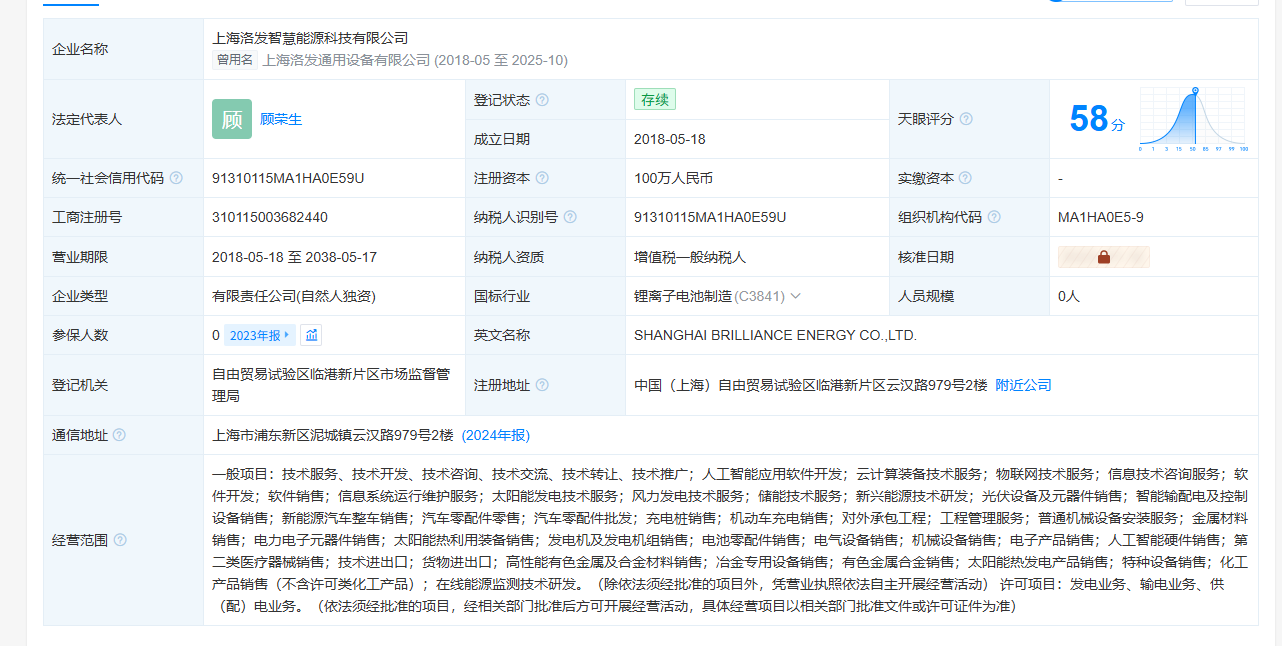Click the help icon next to 注册地址
The height and width of the screenshot is (646, 1282).
coord(542,385)
